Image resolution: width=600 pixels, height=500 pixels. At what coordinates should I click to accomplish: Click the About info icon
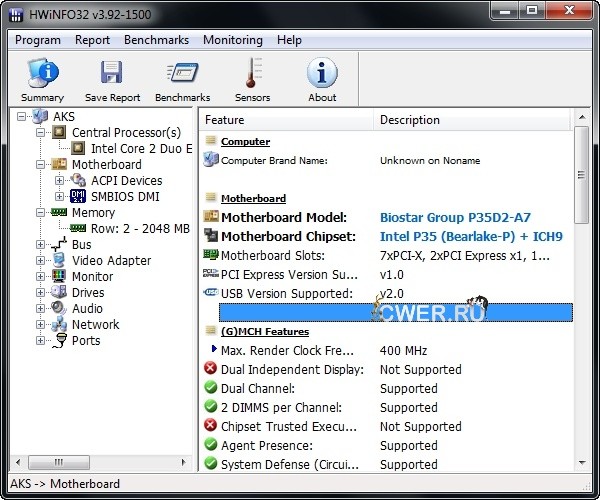(322, 74)
